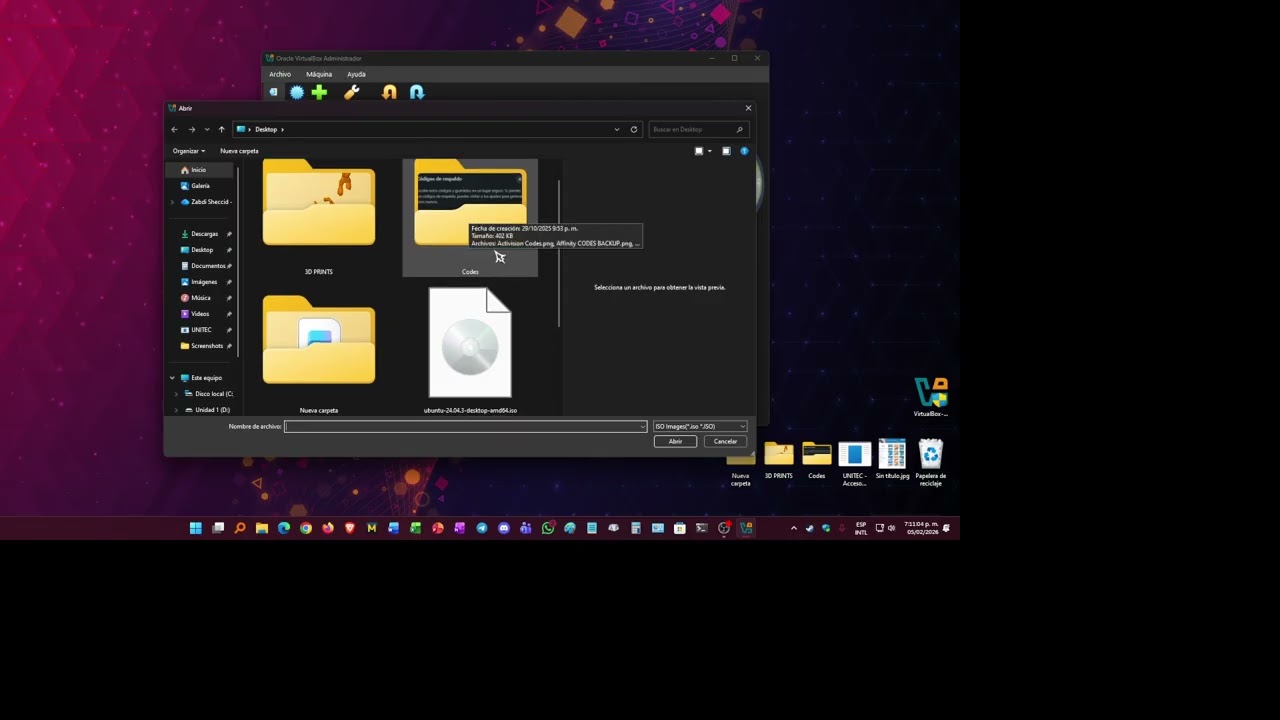
Task: Open File Explorer from taskbar
Action: coord(262,528)
